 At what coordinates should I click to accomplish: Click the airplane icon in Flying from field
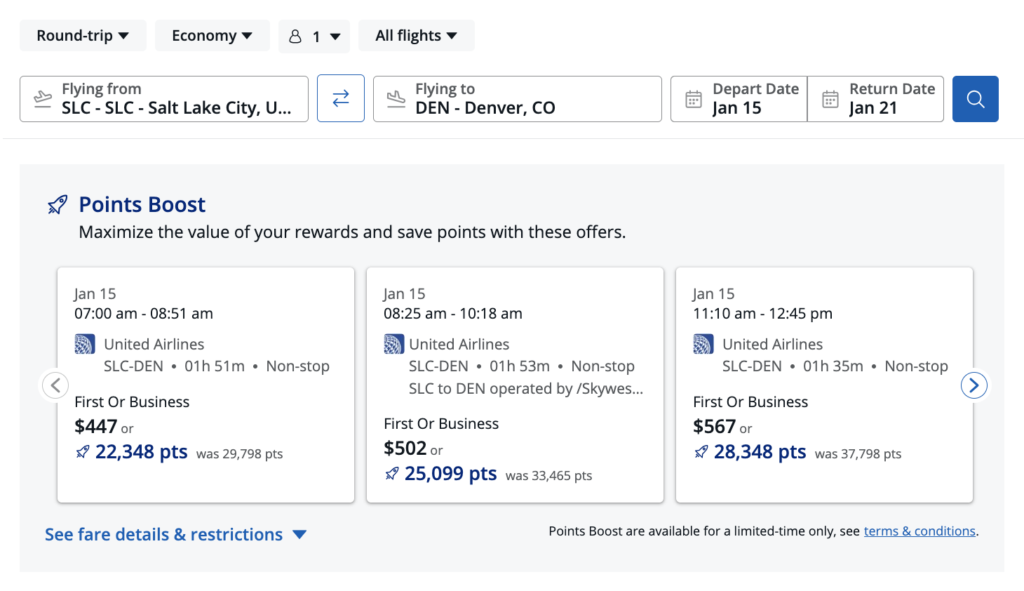point(42,98)
